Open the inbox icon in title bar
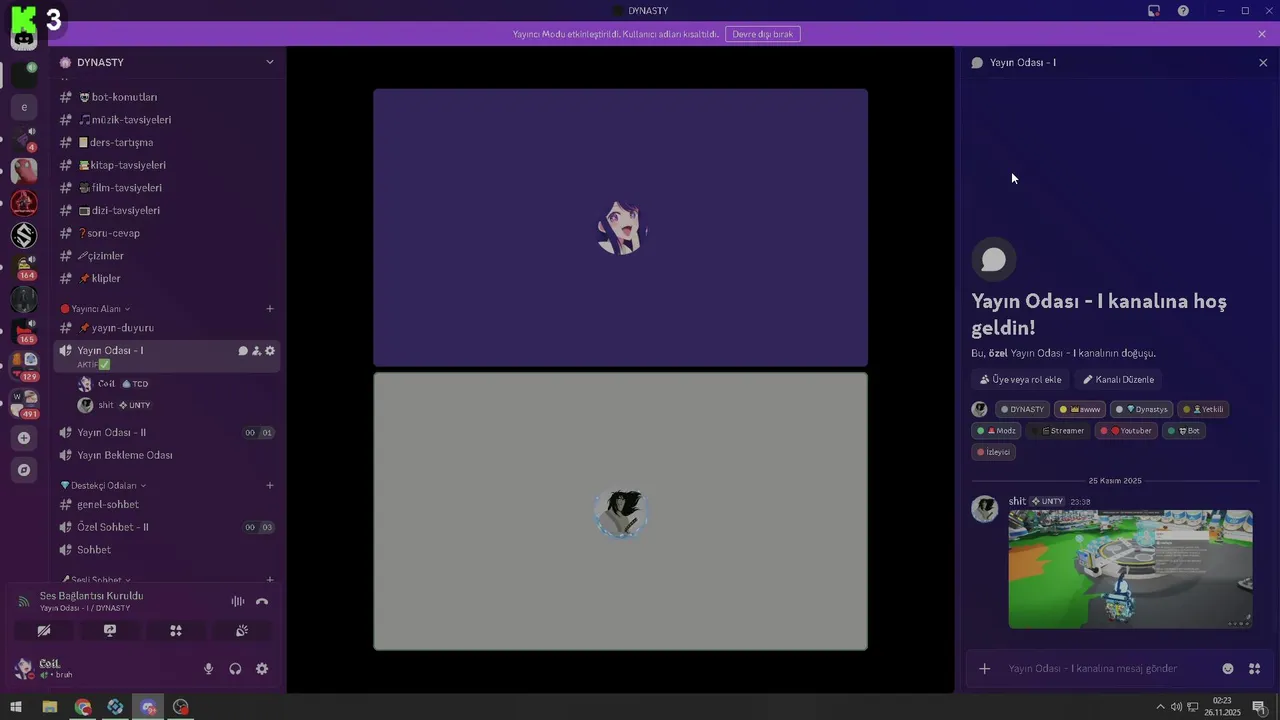This screenshot has width=1280, height=720. [1154, 11]
